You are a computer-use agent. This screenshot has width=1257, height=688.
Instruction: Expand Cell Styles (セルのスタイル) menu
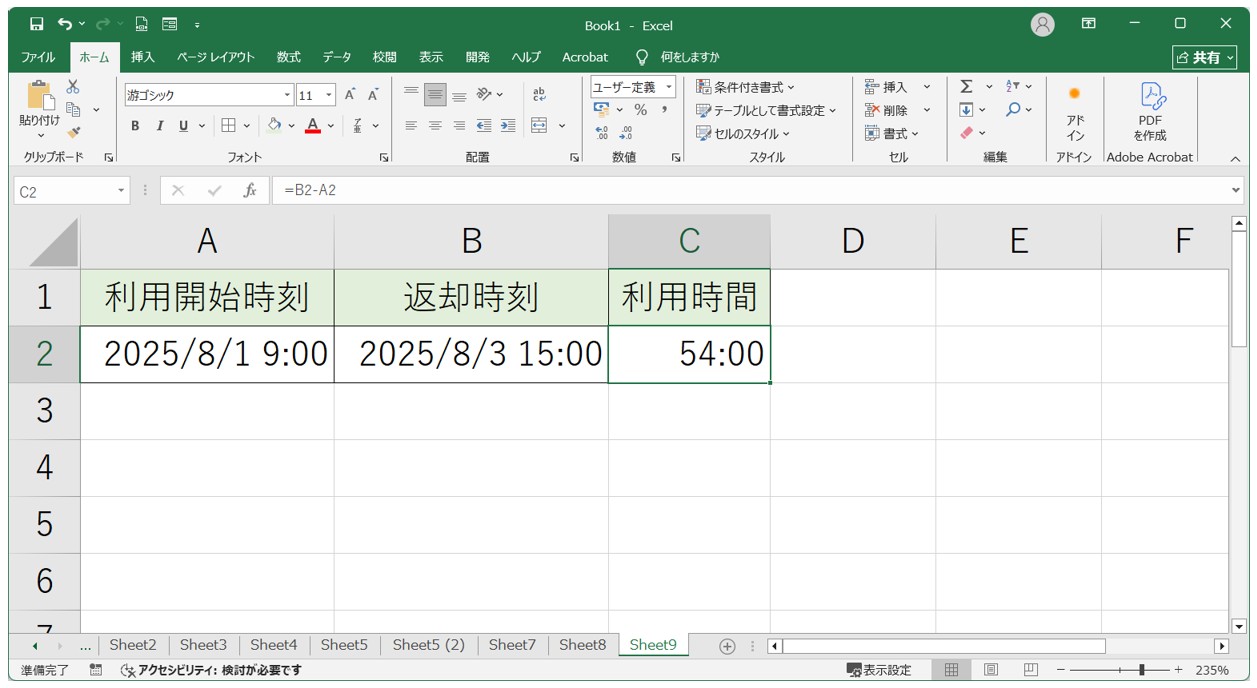click(x=743, y=133)
